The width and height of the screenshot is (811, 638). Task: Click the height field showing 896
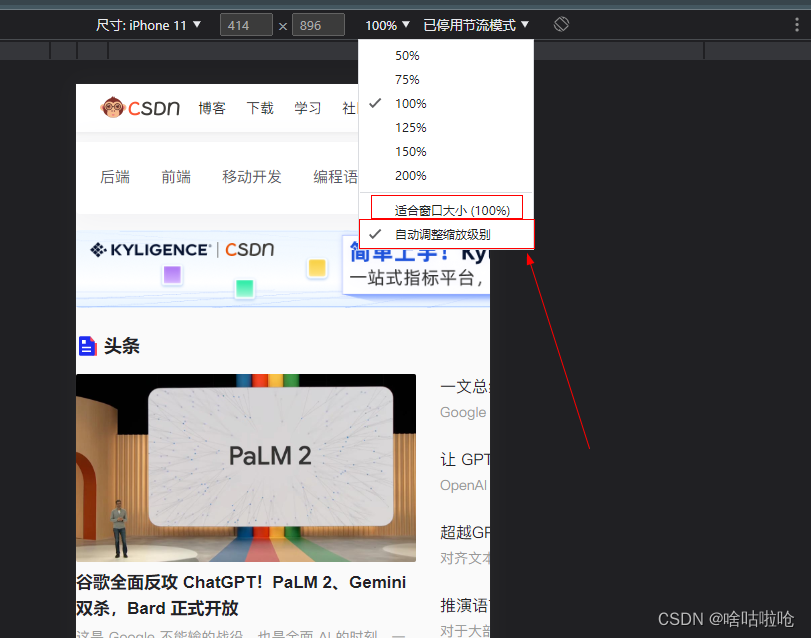click(318, 25)
